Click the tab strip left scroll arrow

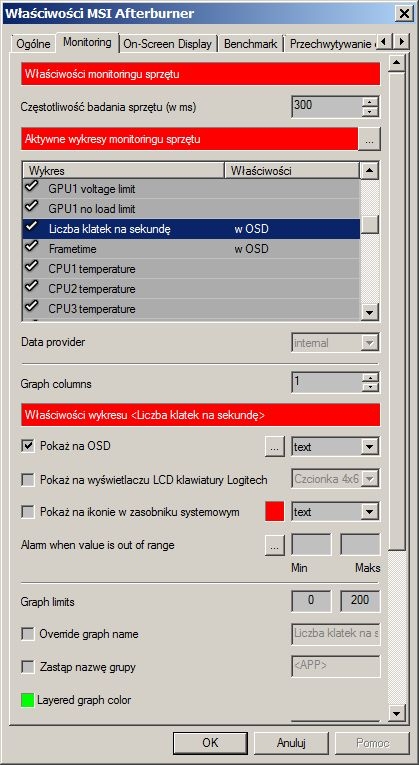384,41
